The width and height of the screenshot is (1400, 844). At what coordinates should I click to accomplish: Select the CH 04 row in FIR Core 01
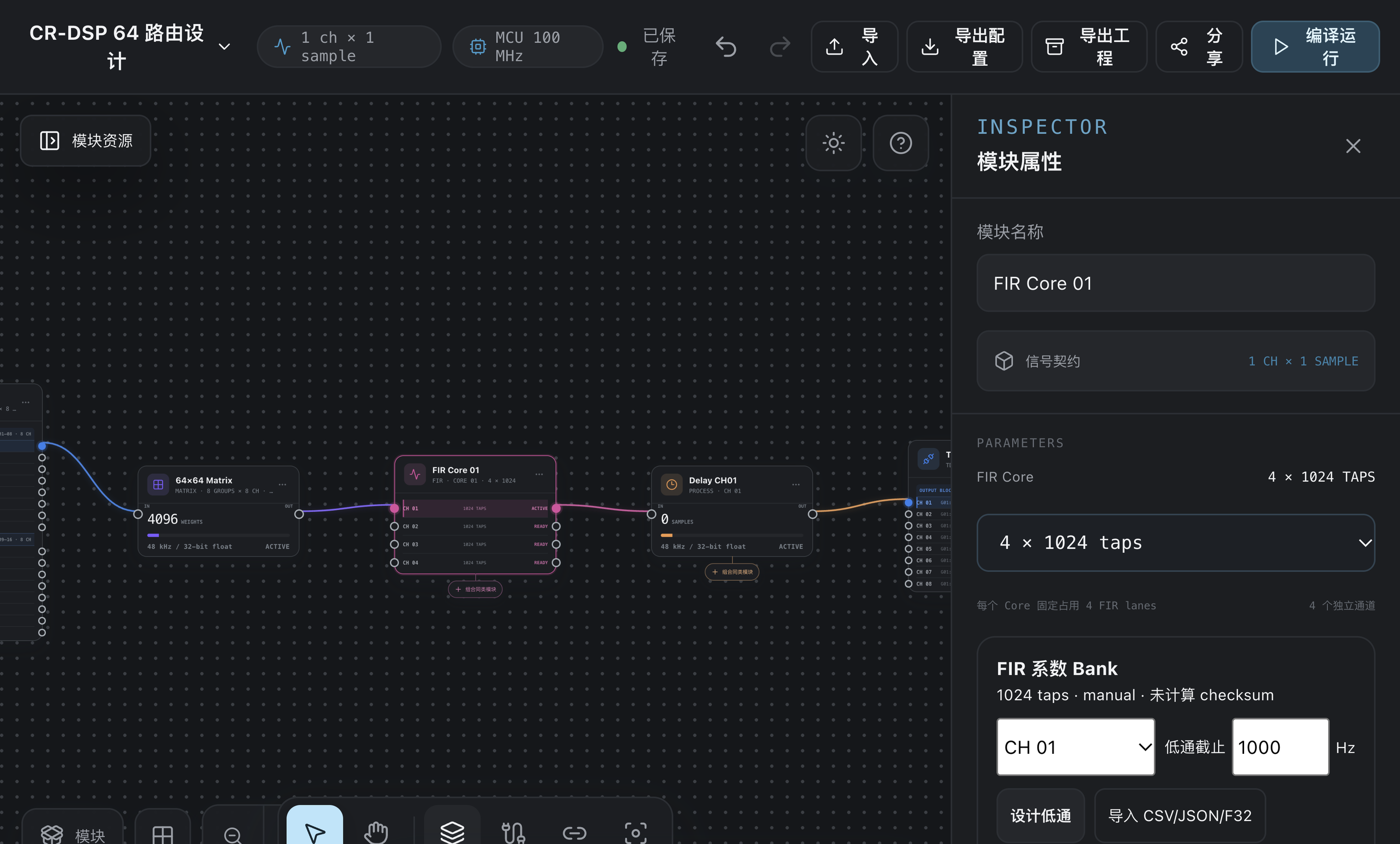tap(475, 563)
